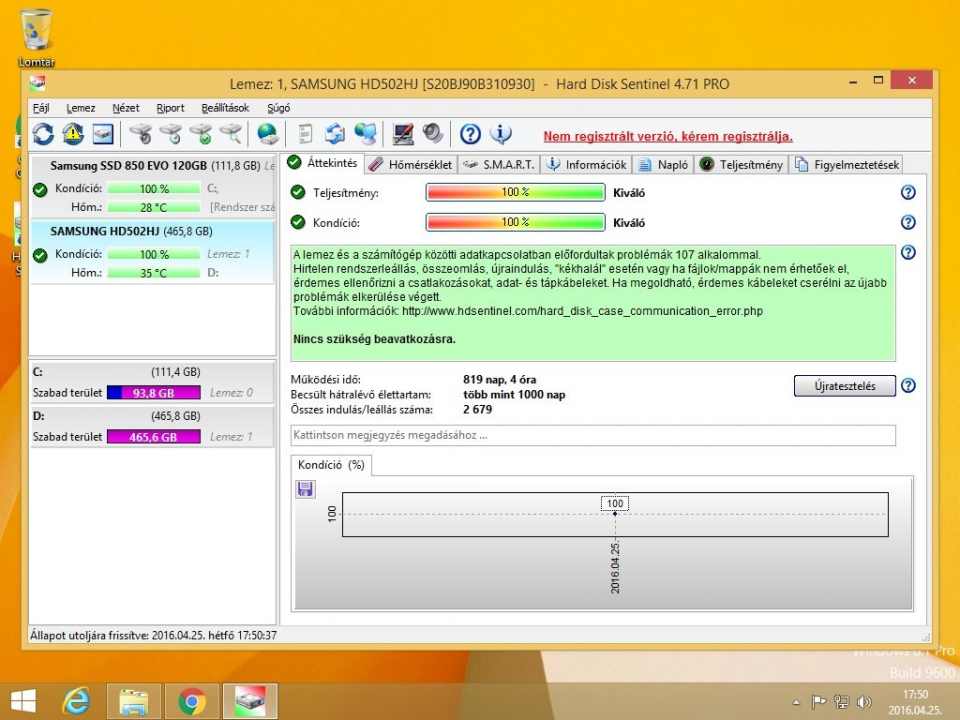
Task: Open the Beállítások menu
Action: click(x=225, y=108)
